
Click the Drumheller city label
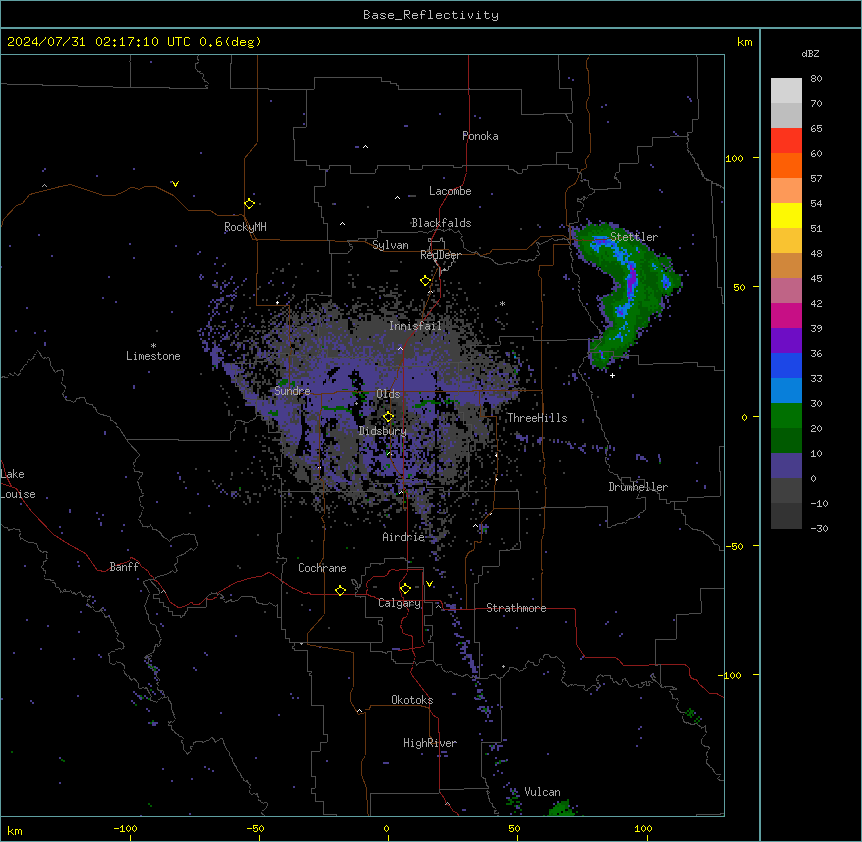tap(638, 487)
